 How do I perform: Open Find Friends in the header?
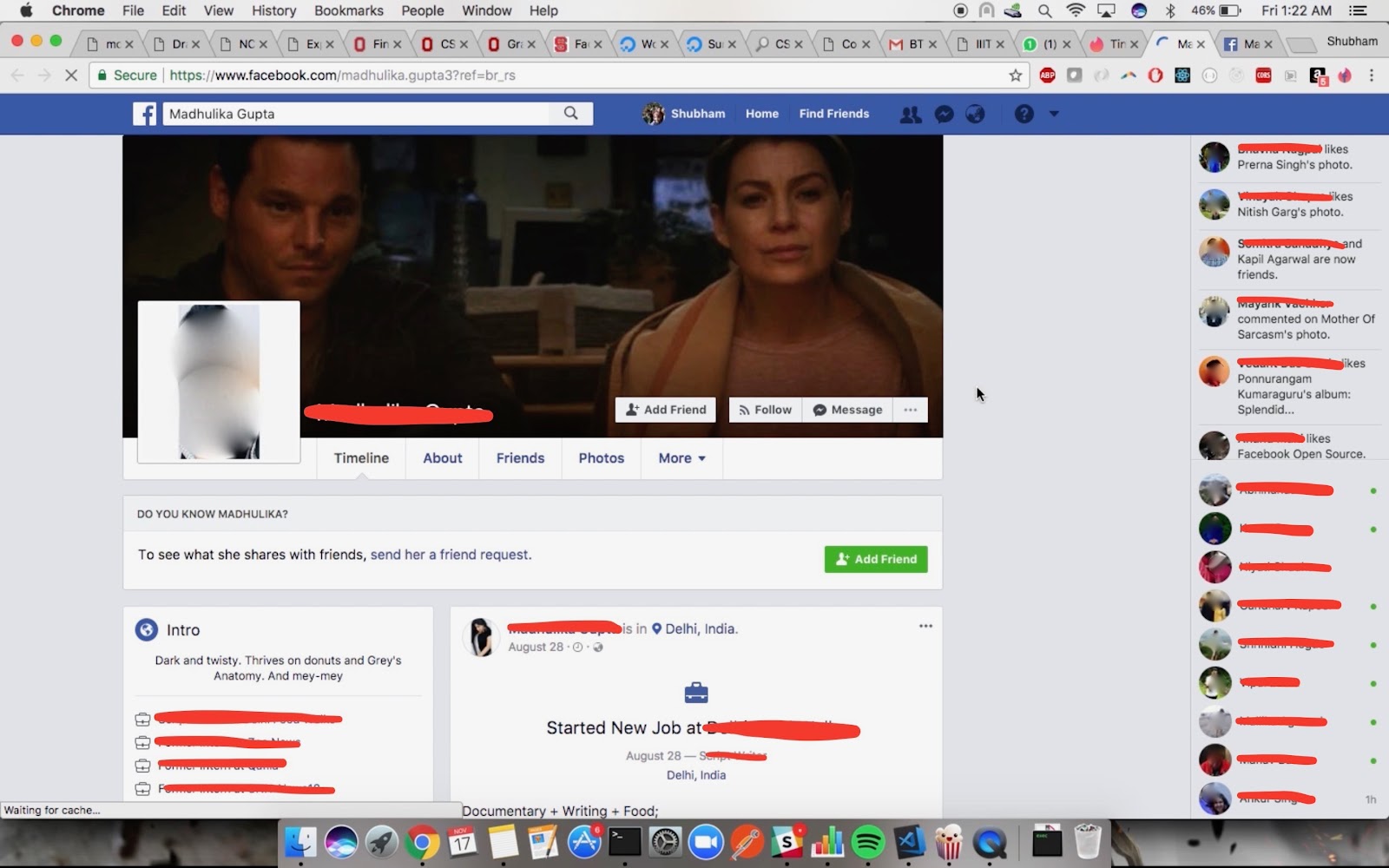pos(834,114)
